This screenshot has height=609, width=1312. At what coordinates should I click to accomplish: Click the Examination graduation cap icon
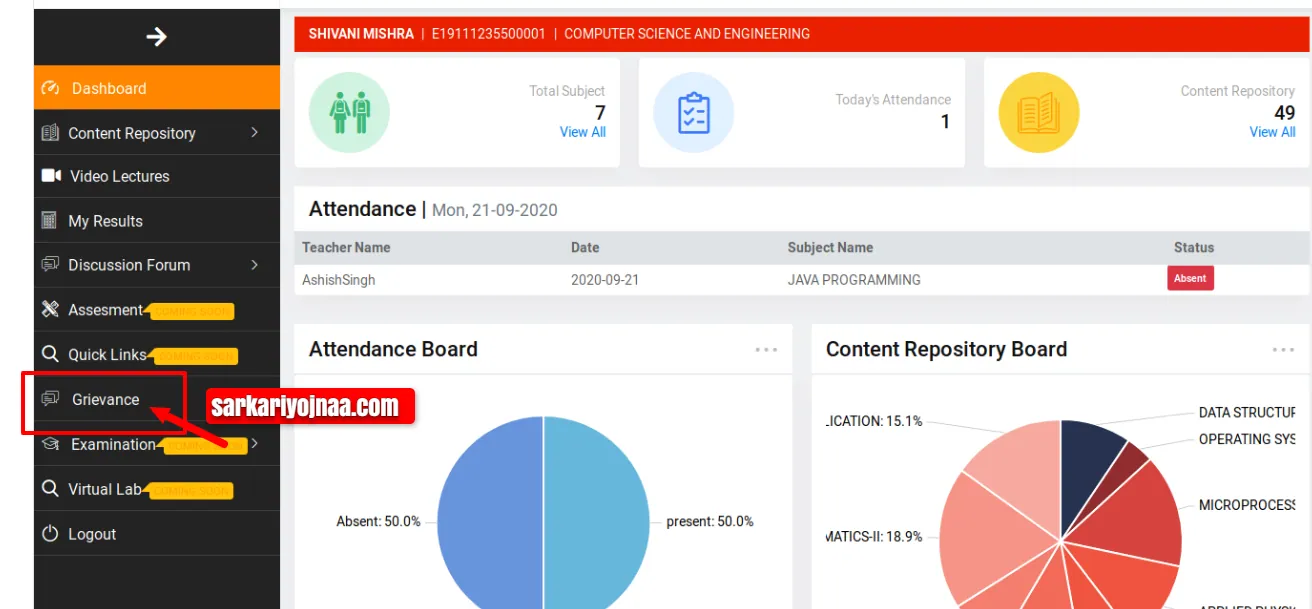coord(50,444)
